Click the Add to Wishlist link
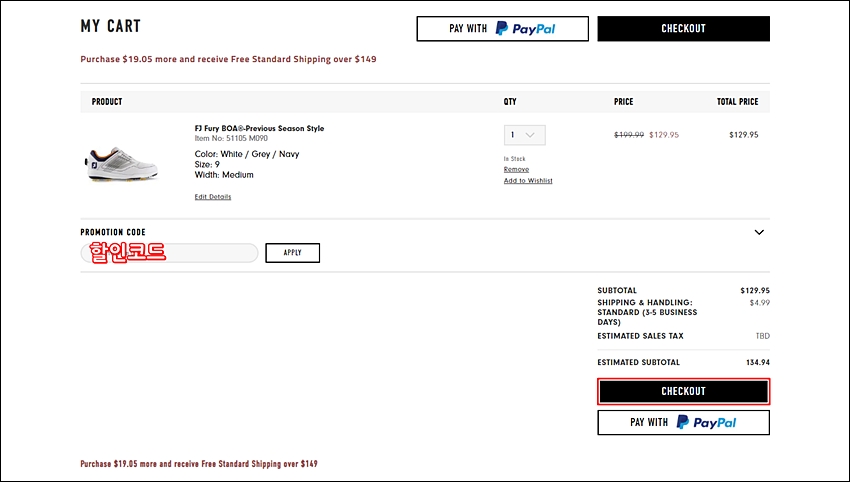The image size is (850, 482). (528, 181)
